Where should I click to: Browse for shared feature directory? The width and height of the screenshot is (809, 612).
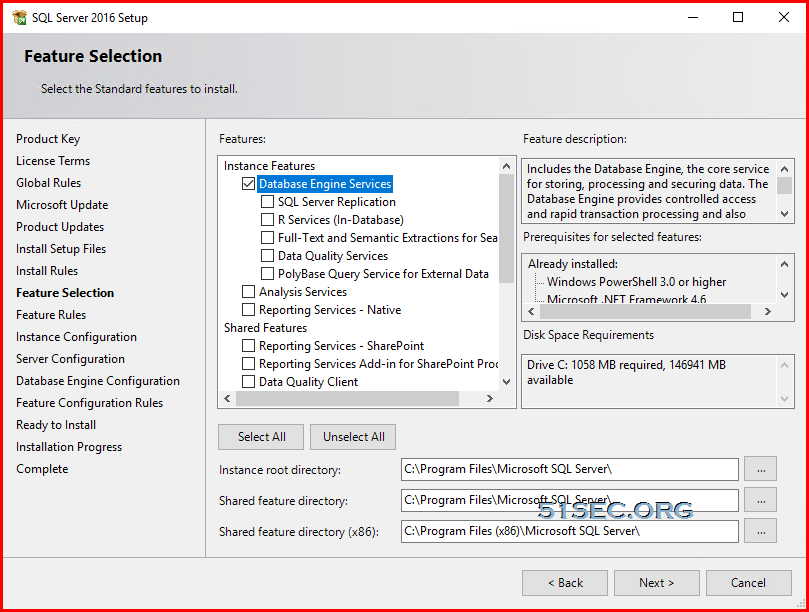[x=761, y=501]
